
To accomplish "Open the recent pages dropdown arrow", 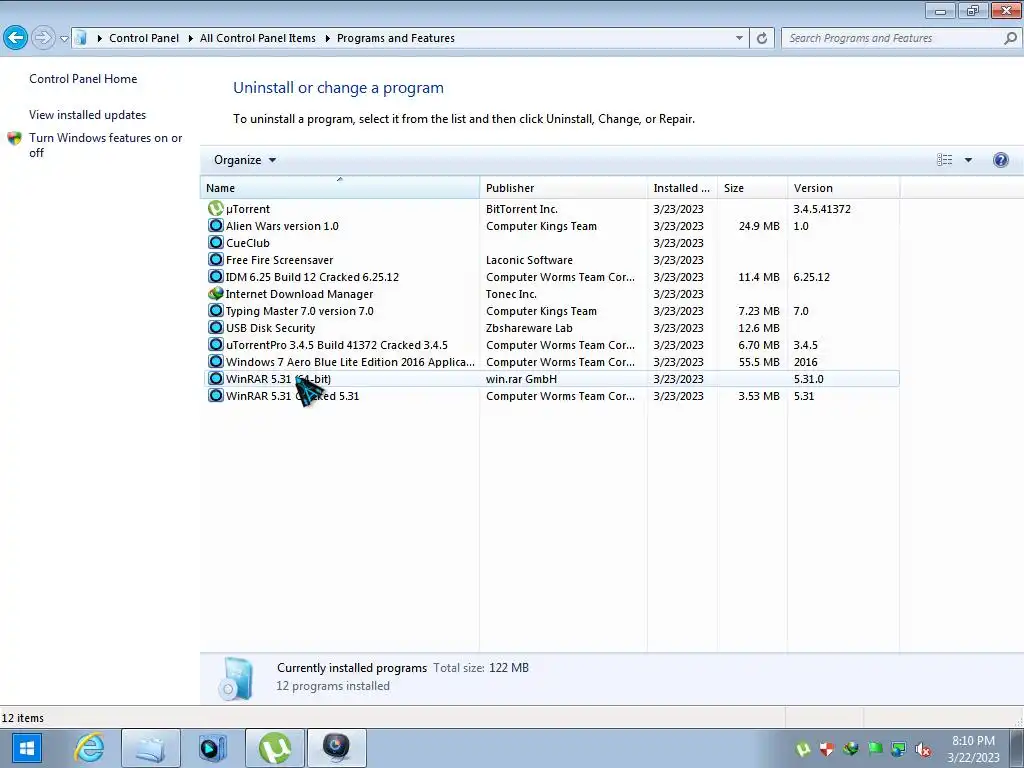I will [x=64, y=39].
